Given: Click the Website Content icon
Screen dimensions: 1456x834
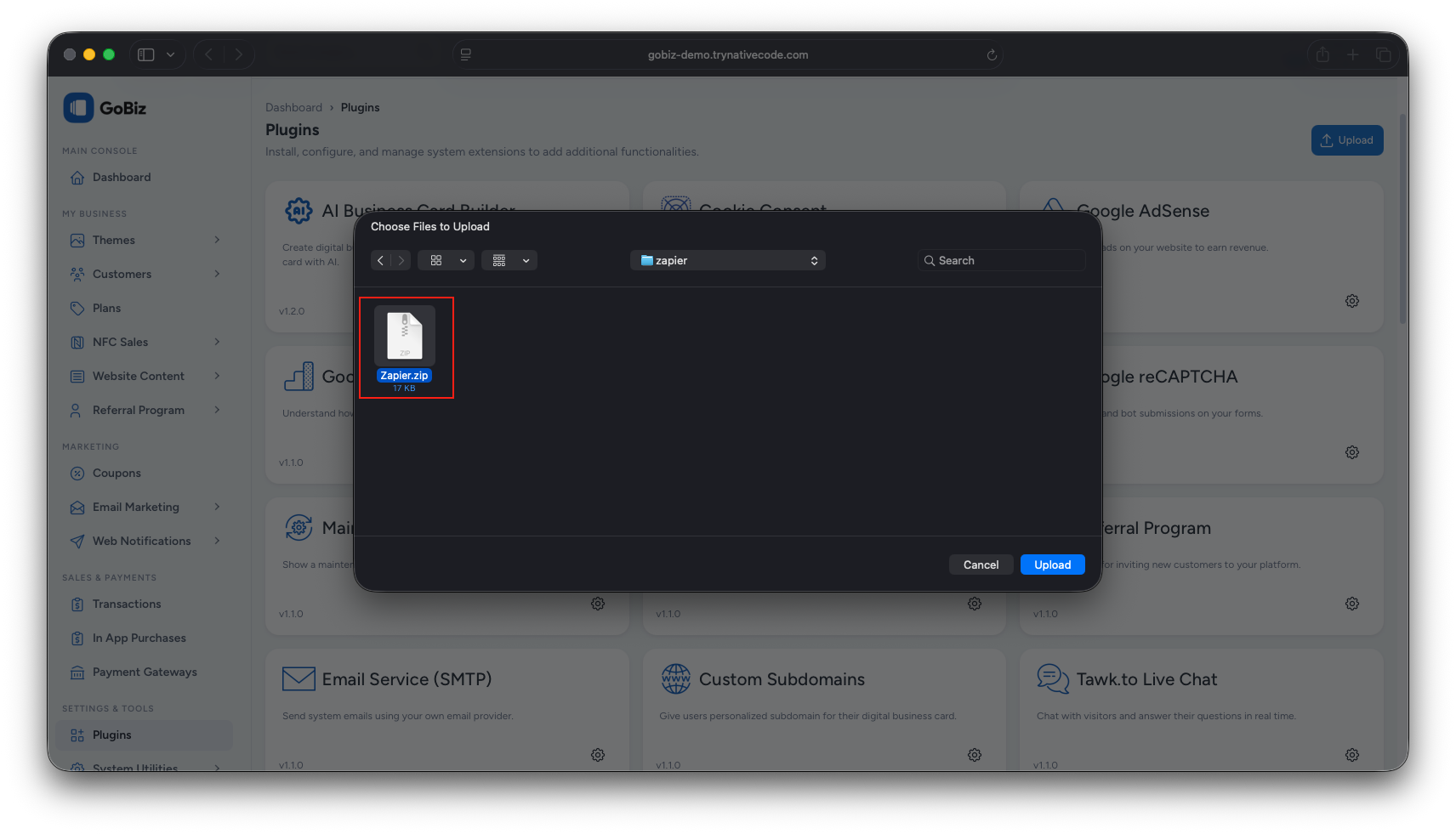Looking at the screenshot, I should click(77, 376).
